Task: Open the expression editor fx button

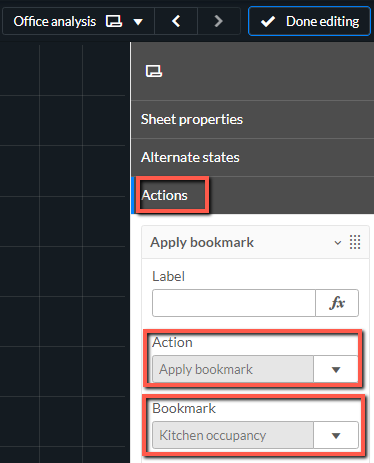Action: (337, 303)
